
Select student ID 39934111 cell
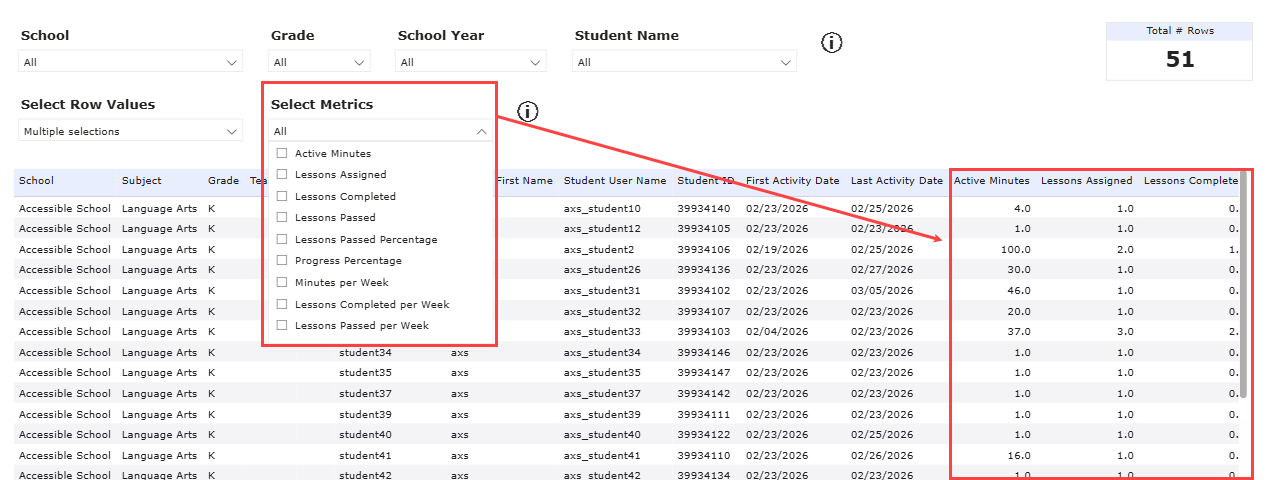pyautogui.click(x=704, y=415)
